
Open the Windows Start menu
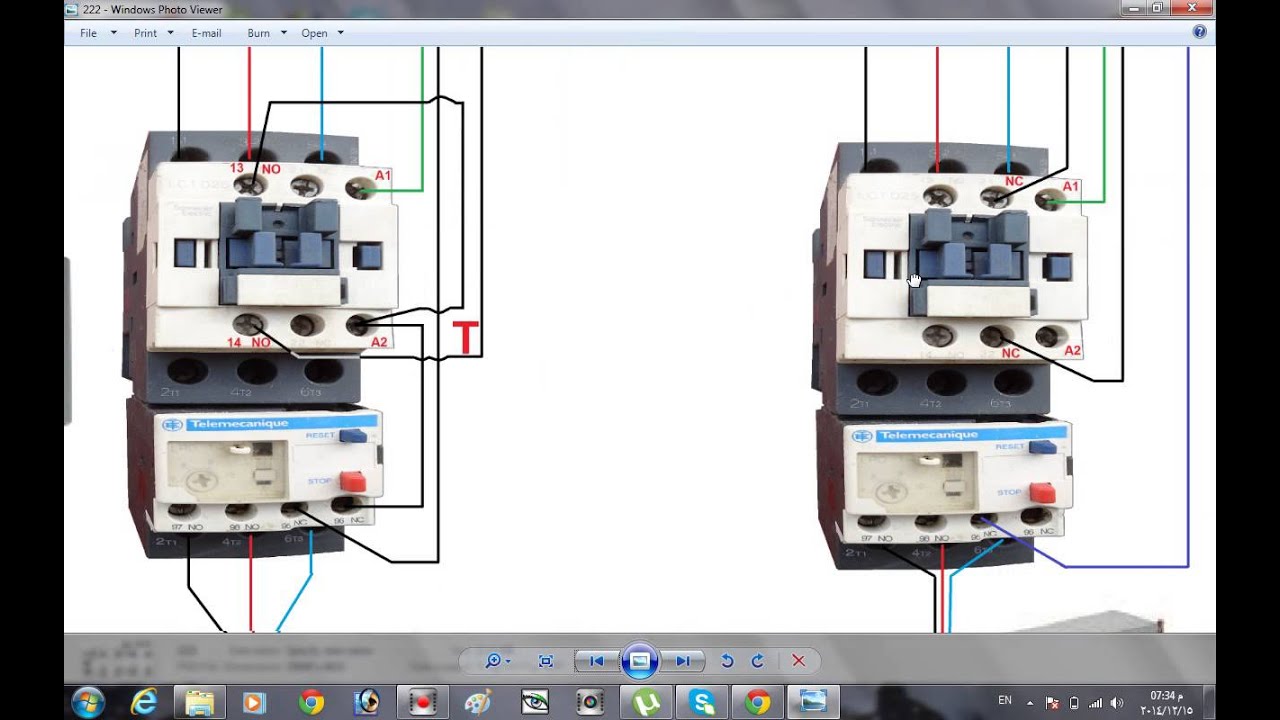[x=88, y=702]
